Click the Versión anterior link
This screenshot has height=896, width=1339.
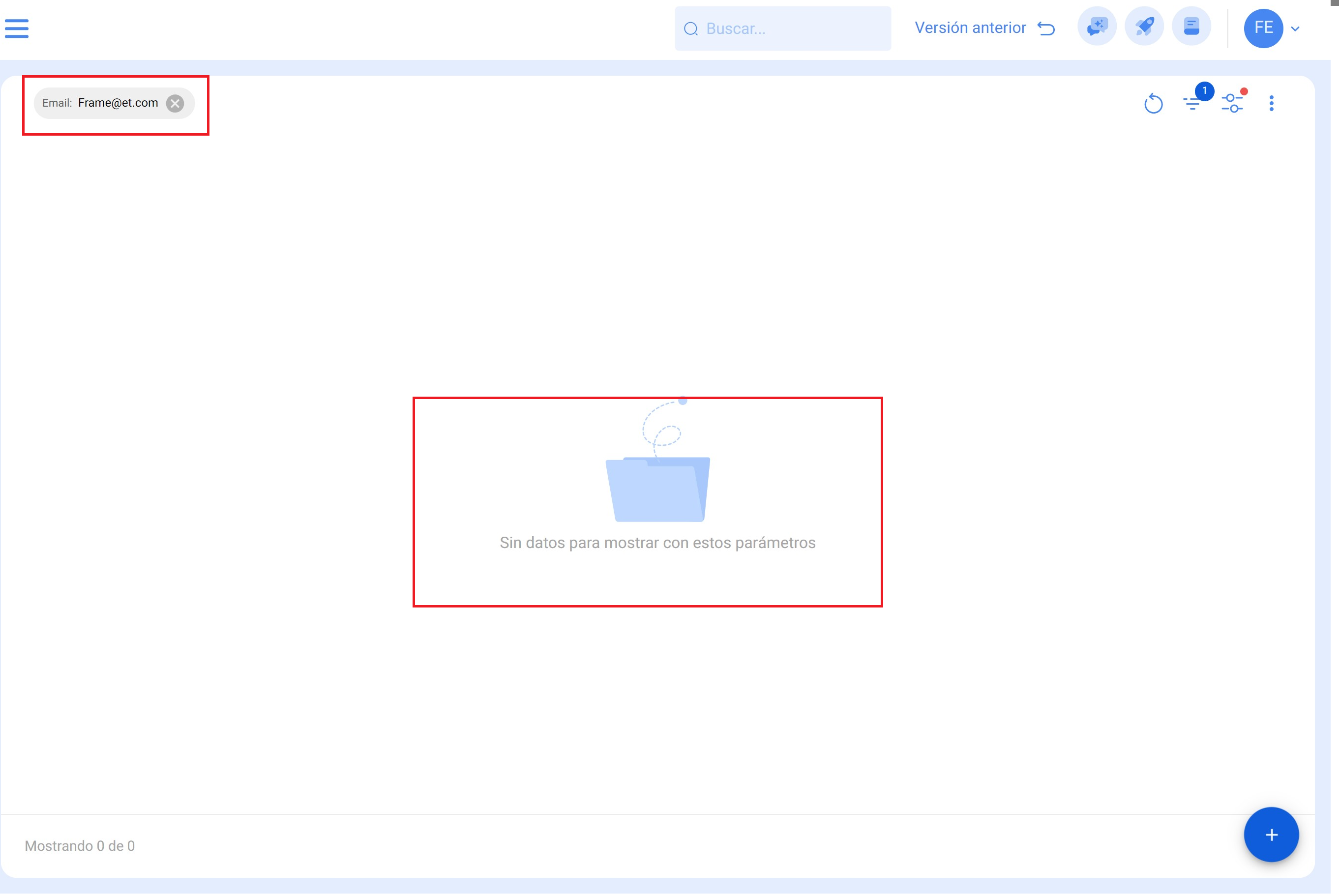point(970,28)
